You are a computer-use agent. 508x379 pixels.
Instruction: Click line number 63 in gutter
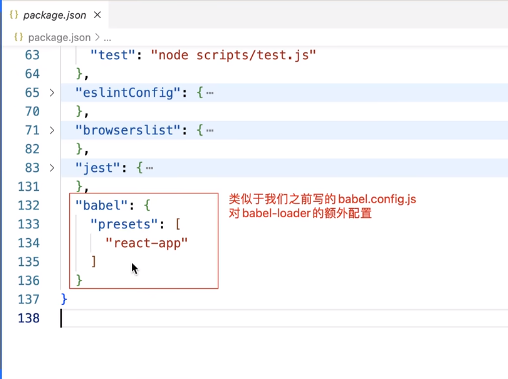coord(32,55)
